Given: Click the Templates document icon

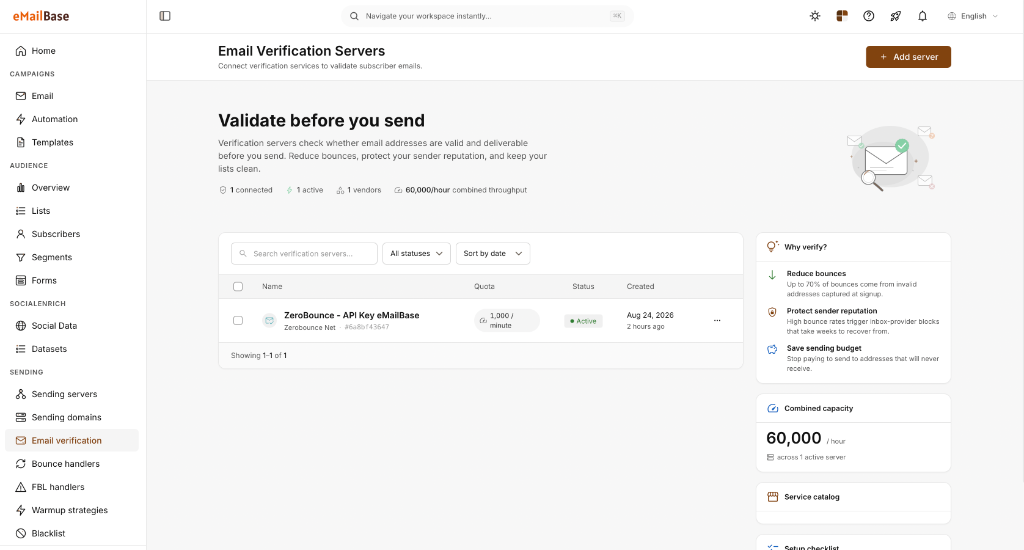Looking at the screenshot, I should 21,142.
